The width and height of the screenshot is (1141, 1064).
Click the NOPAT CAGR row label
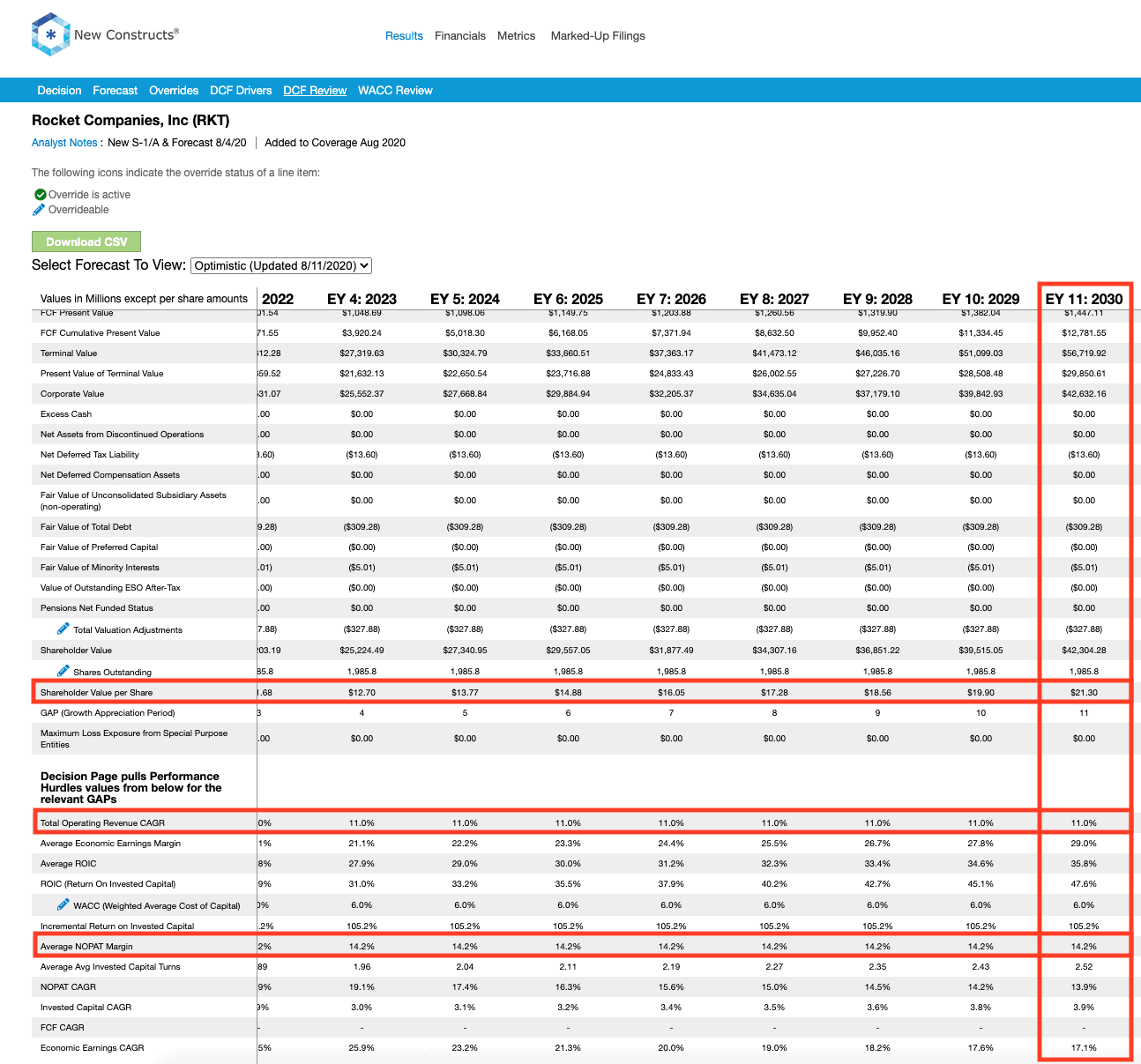[68, 987]
